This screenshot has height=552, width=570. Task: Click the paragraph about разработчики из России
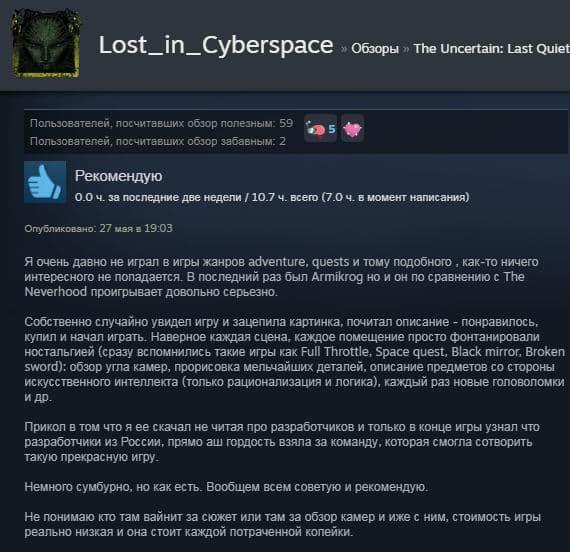coord(282,442)
